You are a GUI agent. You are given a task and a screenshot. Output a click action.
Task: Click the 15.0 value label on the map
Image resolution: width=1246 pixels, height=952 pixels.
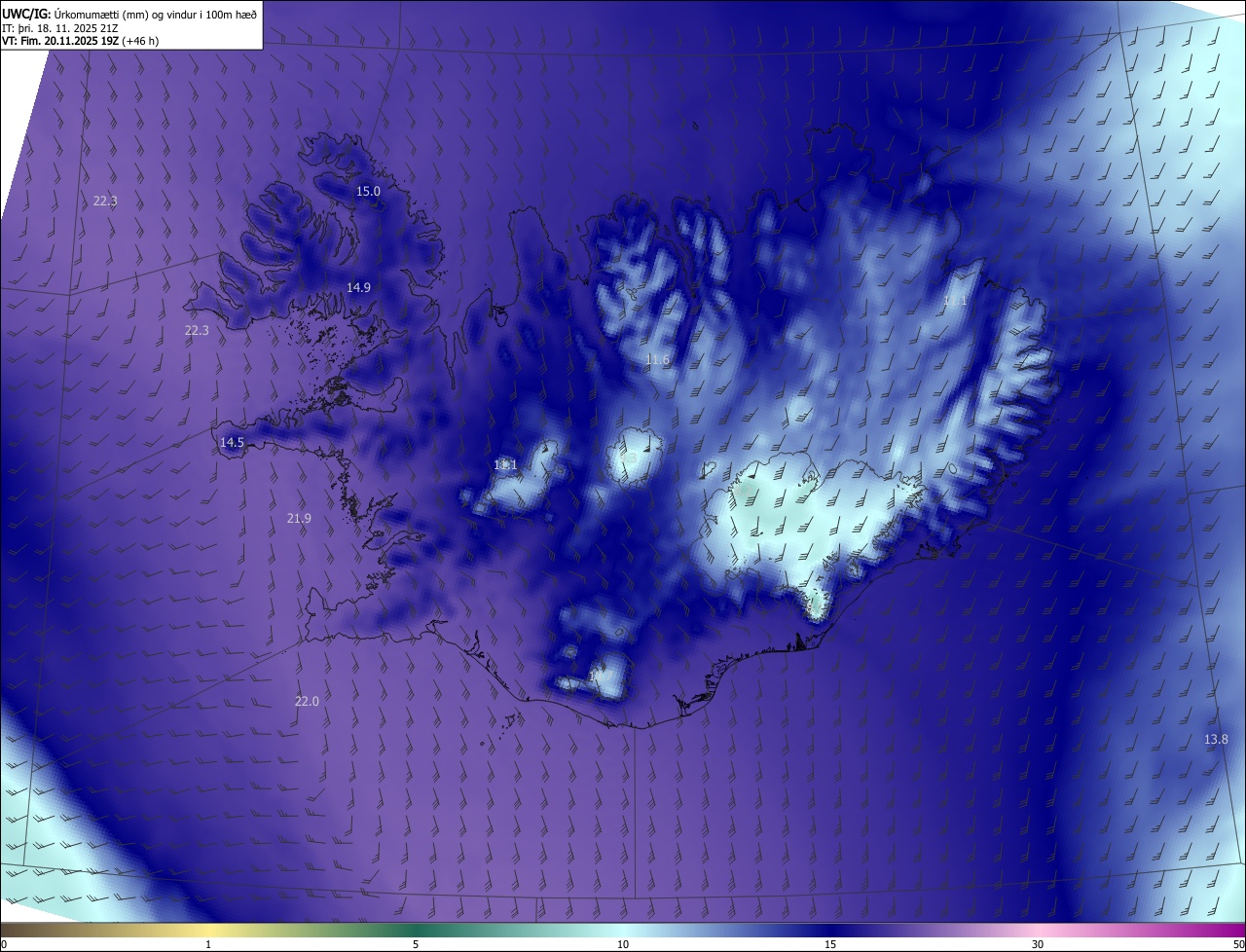(368, 191)
